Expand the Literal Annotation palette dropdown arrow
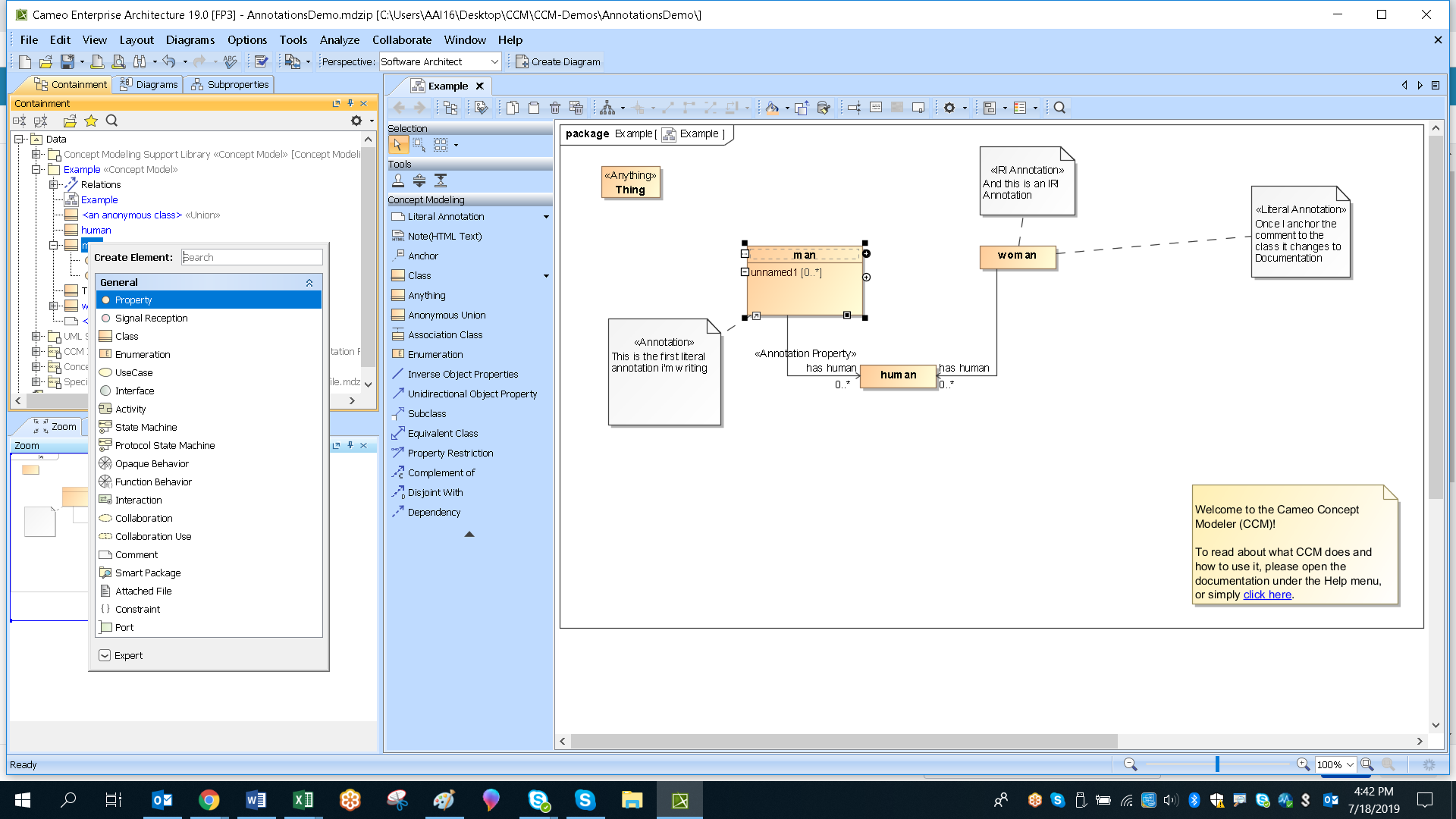The width and height of the screenshot is (1456, 819). 546,217
